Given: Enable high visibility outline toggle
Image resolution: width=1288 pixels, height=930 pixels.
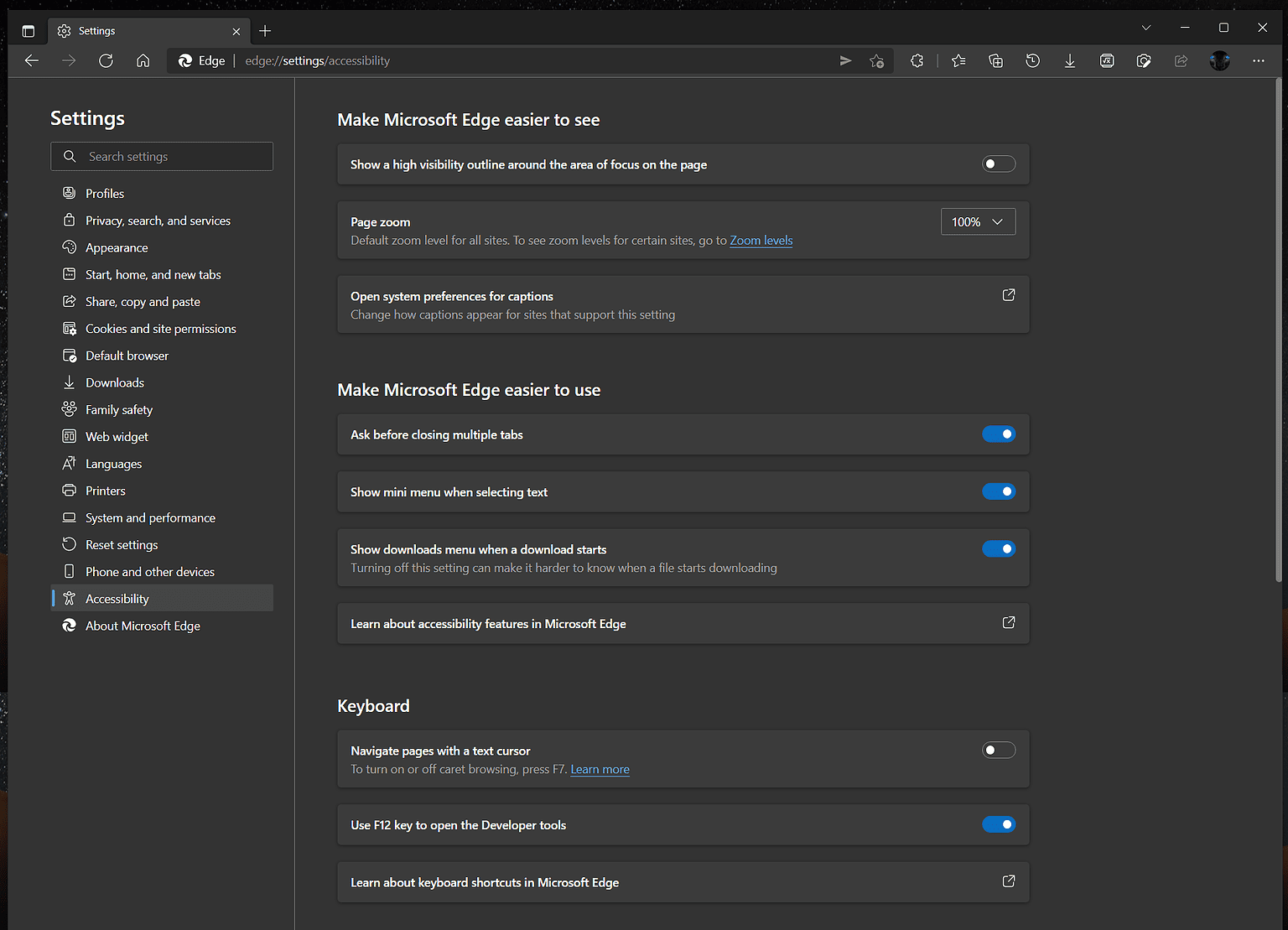Looking at the screenshot, I should [x=998, y=164].
